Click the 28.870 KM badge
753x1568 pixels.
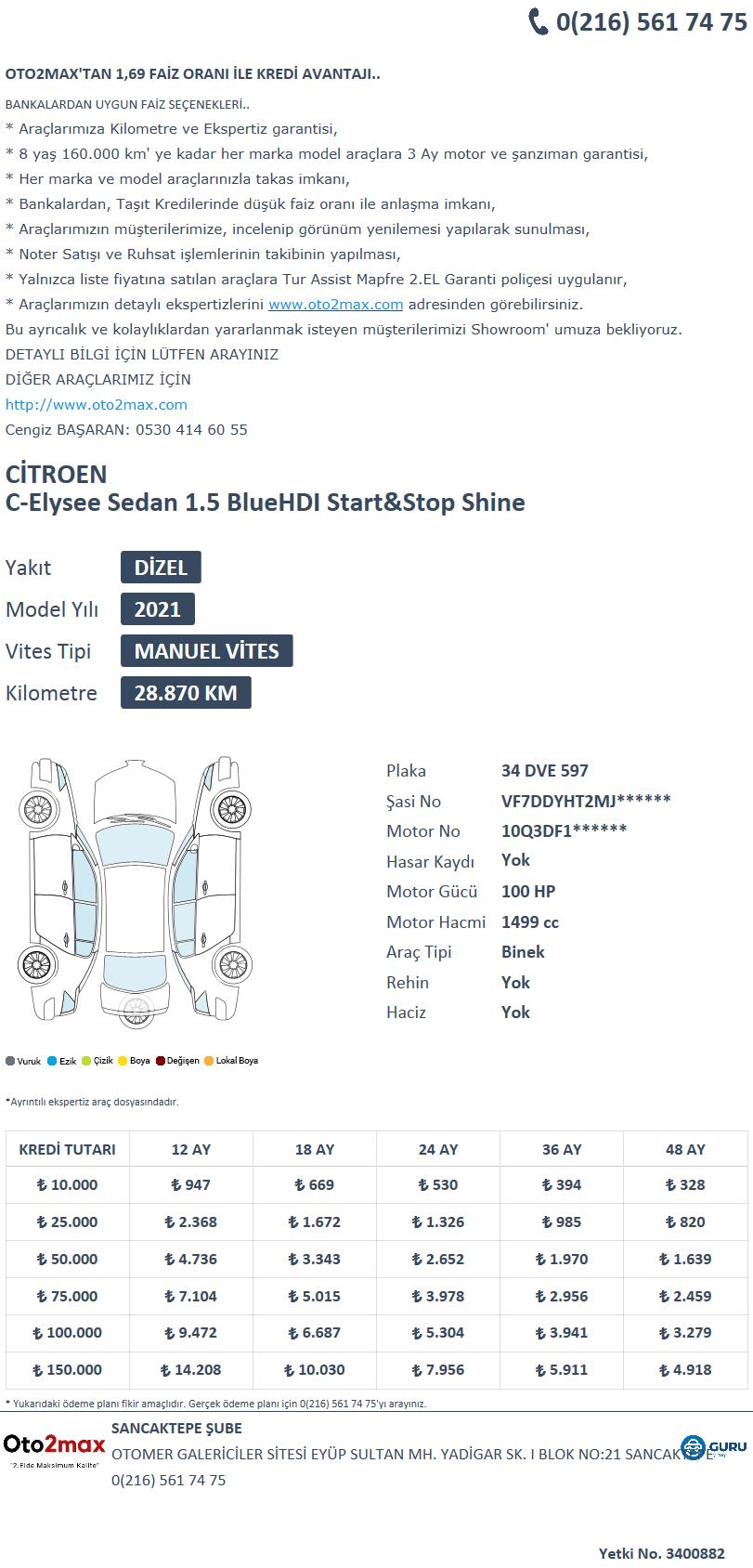[x=186, y=693]
